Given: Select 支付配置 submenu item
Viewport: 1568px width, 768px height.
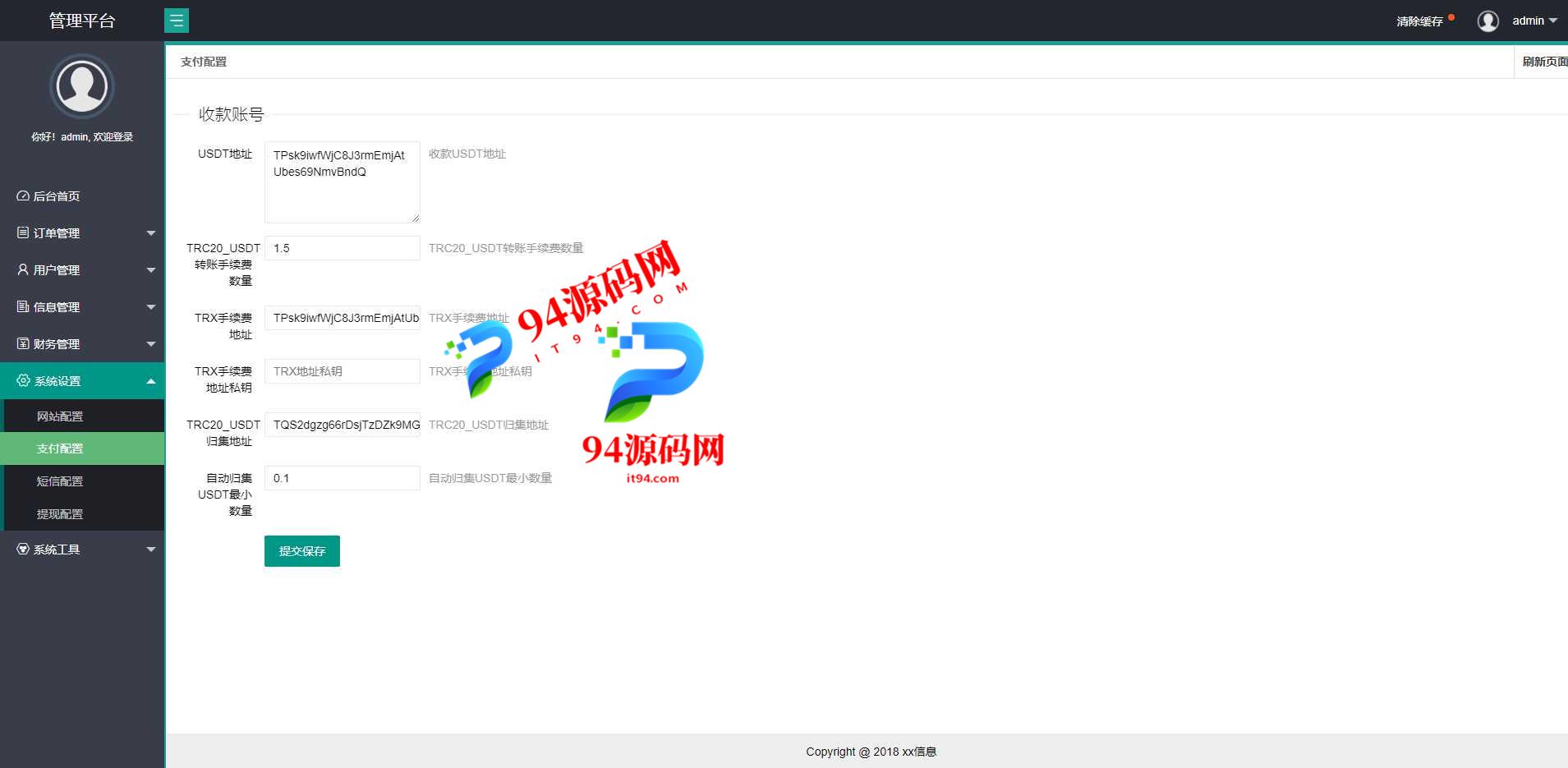Looking at the screenshot, I should 82,448.
